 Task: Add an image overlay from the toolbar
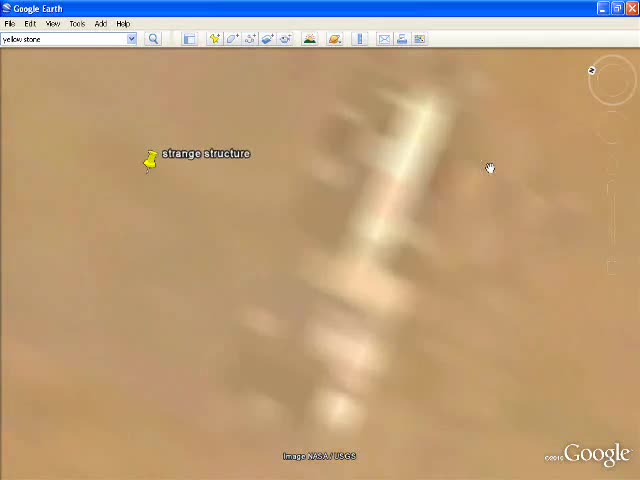point(268,39)
